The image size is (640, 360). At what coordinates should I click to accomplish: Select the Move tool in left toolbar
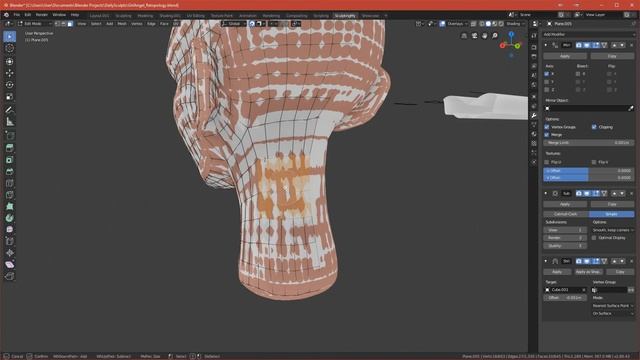pos(10,73)
